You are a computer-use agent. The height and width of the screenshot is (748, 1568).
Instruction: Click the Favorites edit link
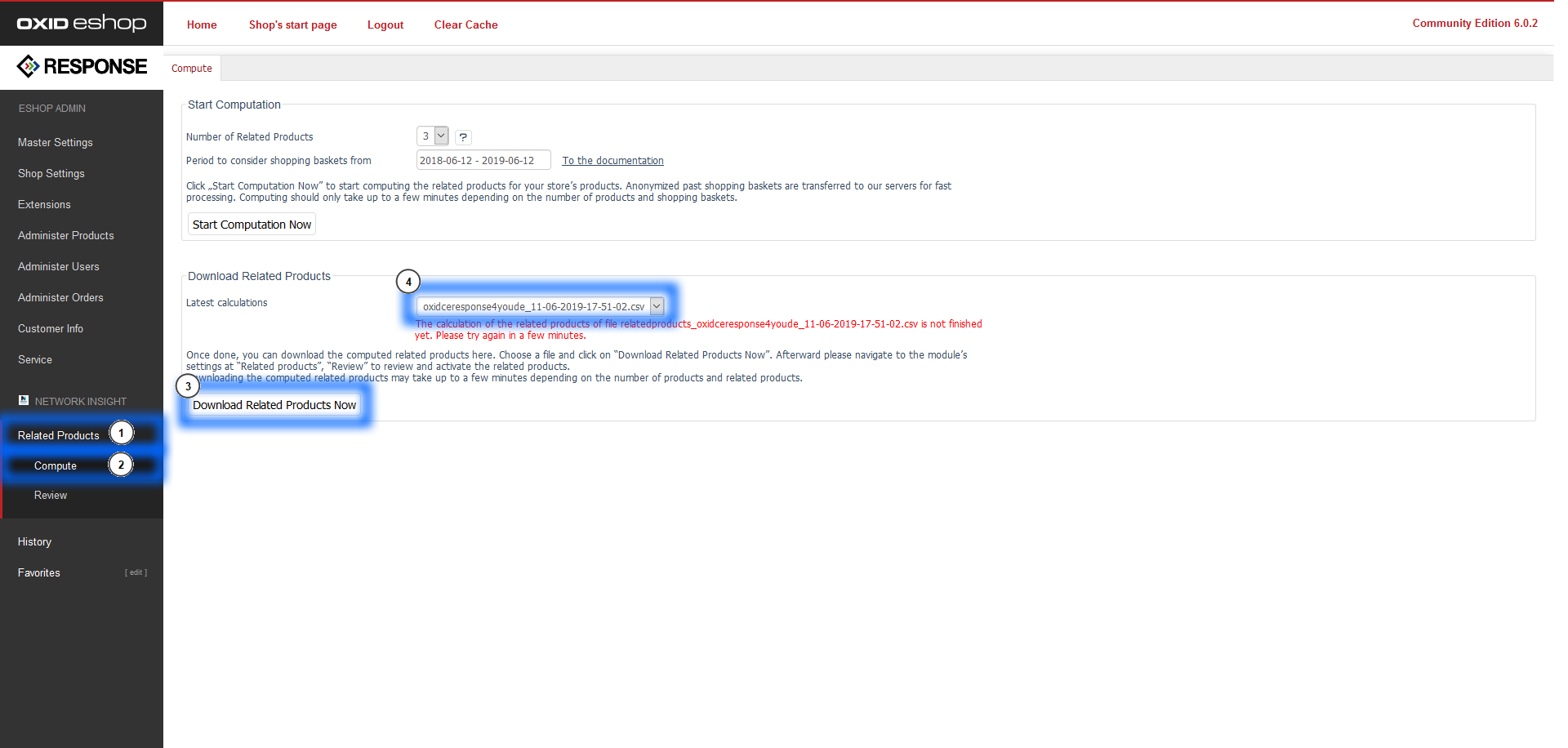coord(136,572)
